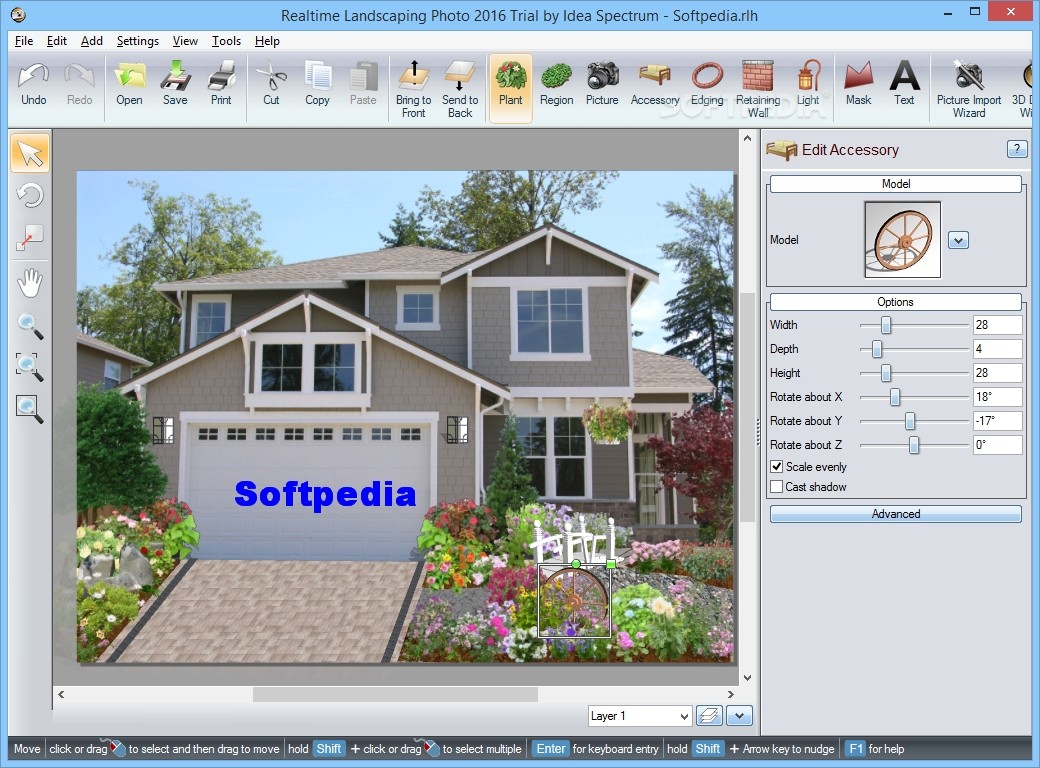Click the Redo toolbar icon
Screen dimensions: 1040x768
click(x=80, y=85)
